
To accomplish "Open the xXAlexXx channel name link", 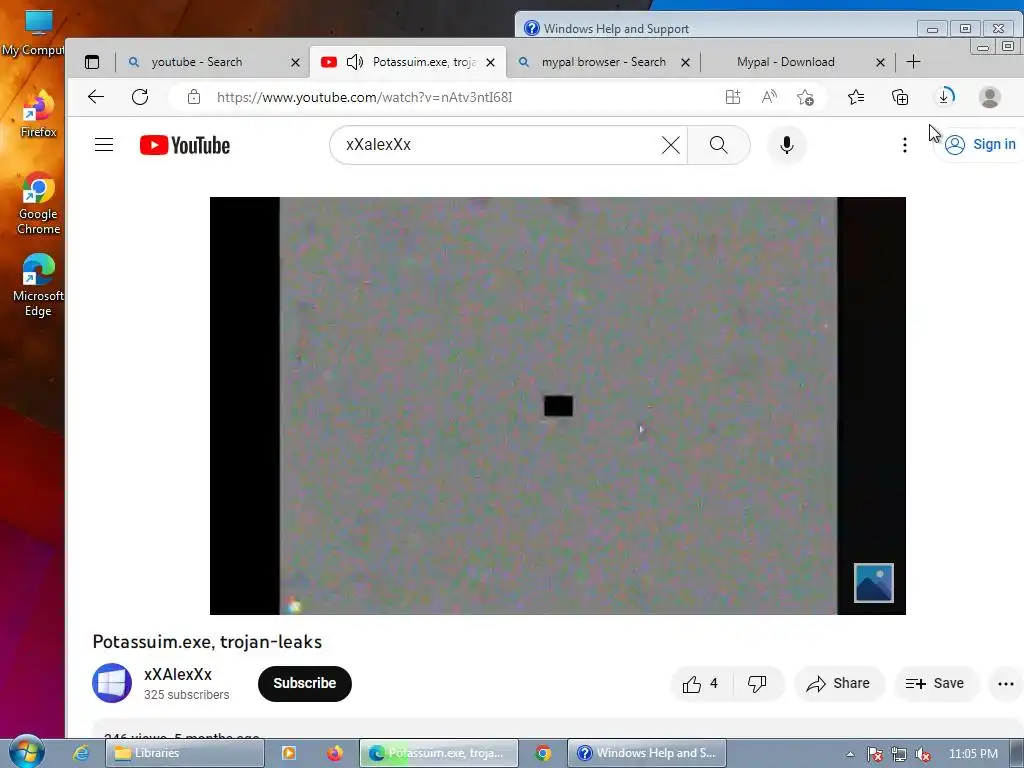I will click(178, 675).
